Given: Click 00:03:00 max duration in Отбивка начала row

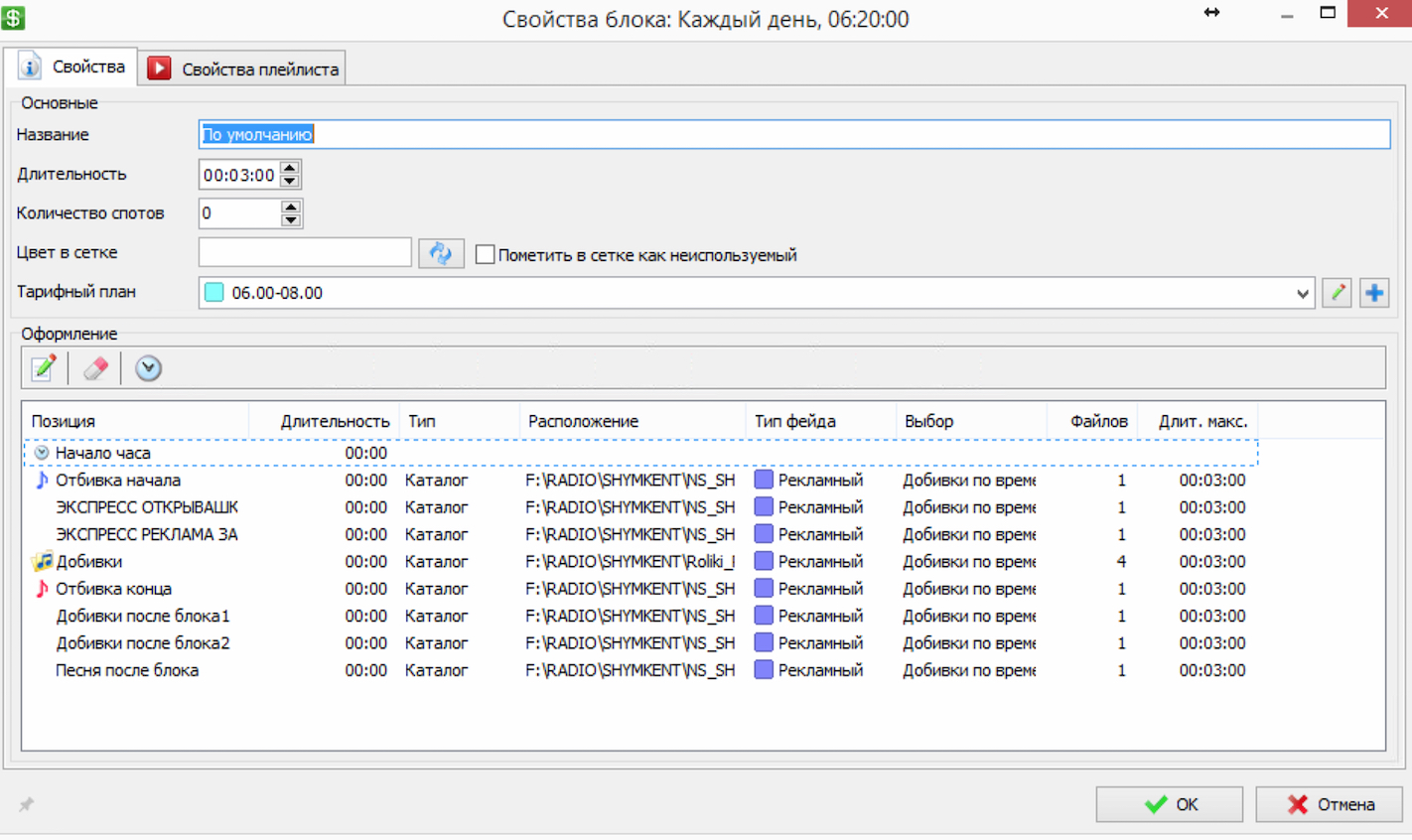Looking at the screenshot, I should pos(1212,481).
